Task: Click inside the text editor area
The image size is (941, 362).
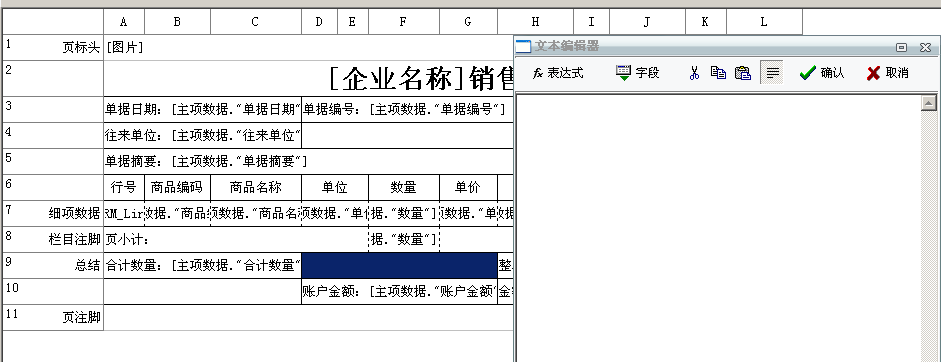Action: coord(718,228)
